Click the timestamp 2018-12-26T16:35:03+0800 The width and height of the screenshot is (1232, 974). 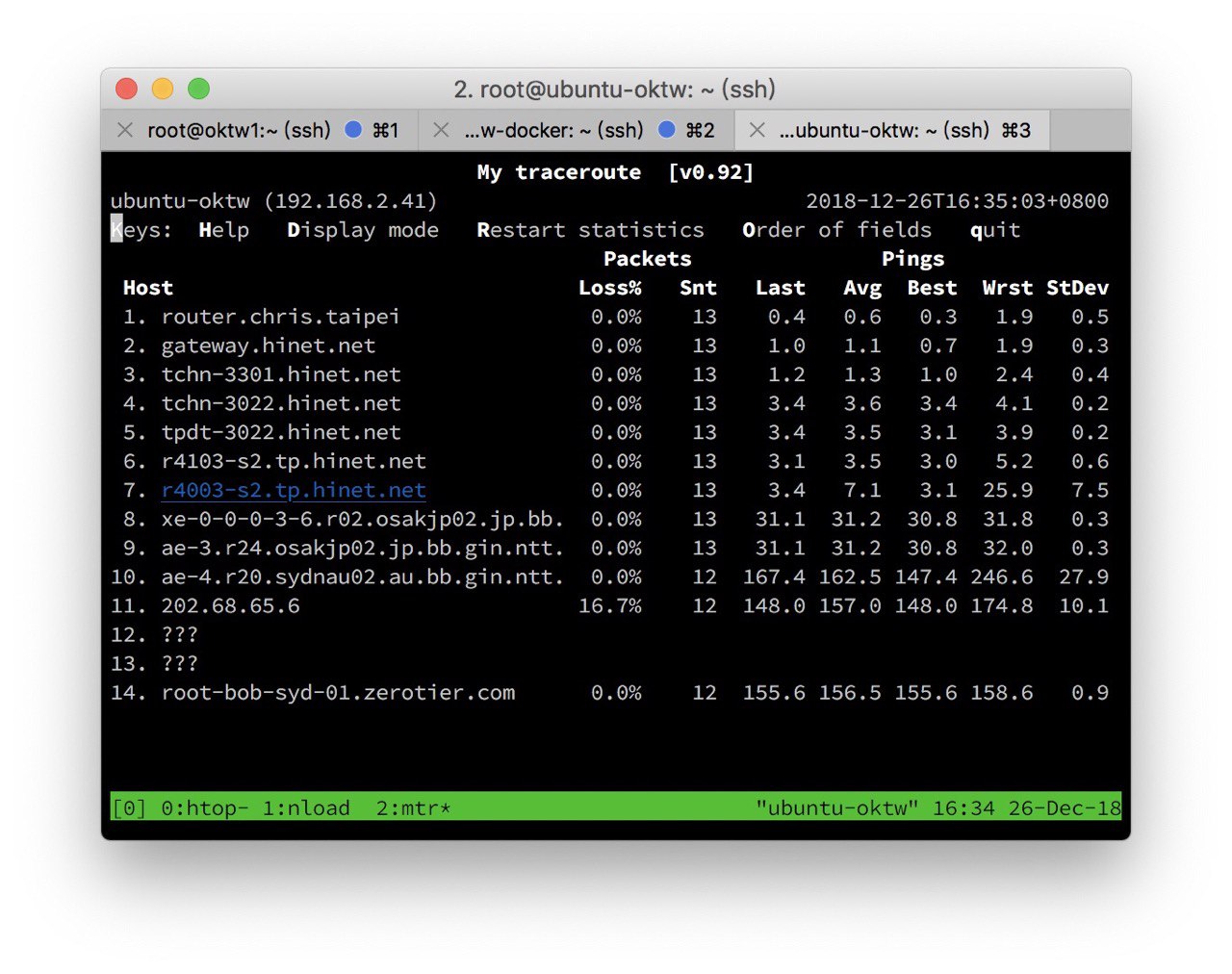(958, 201)
